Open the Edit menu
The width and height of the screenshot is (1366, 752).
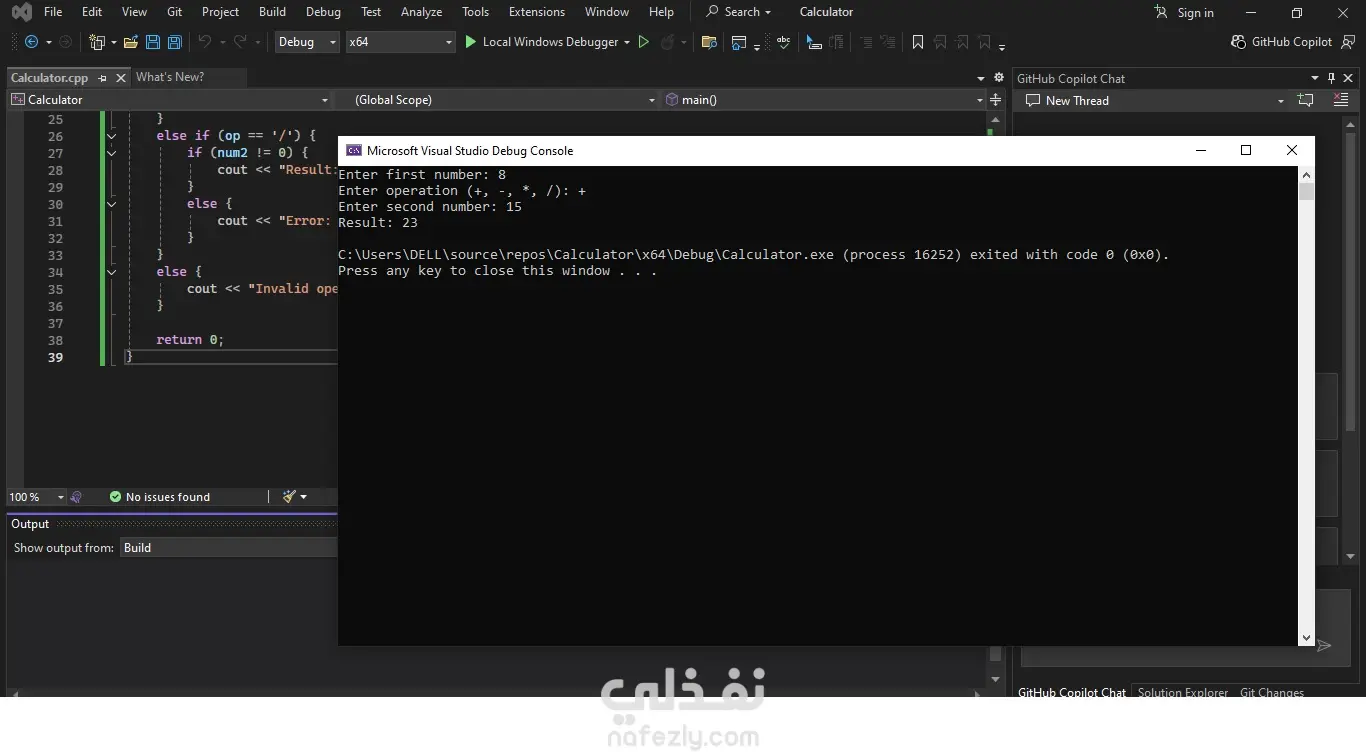click(x=92, y=12)
